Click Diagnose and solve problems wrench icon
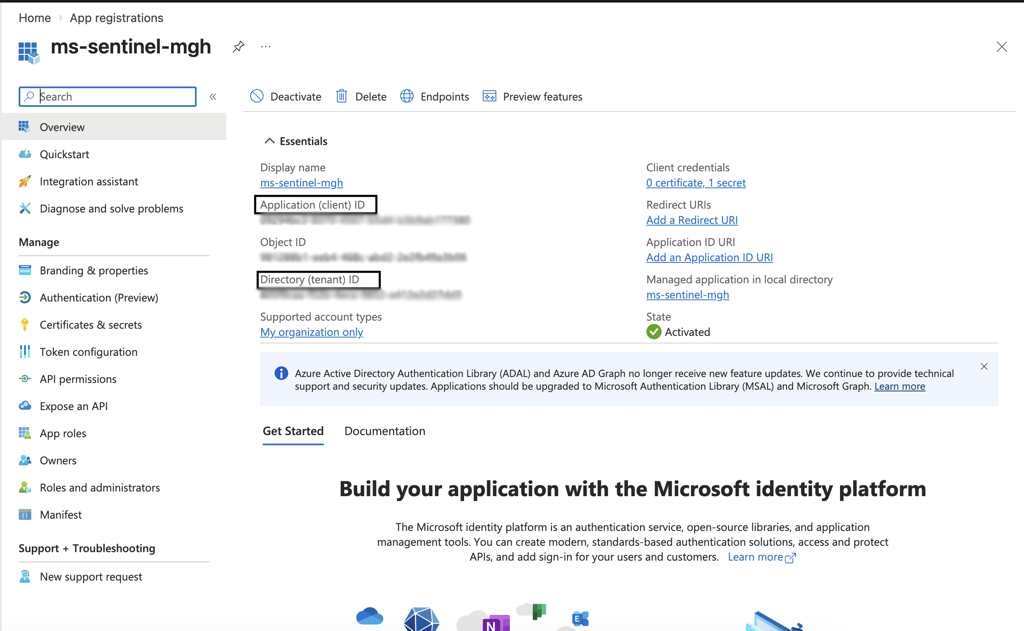The image size is (1024, 631). [25, 208]
